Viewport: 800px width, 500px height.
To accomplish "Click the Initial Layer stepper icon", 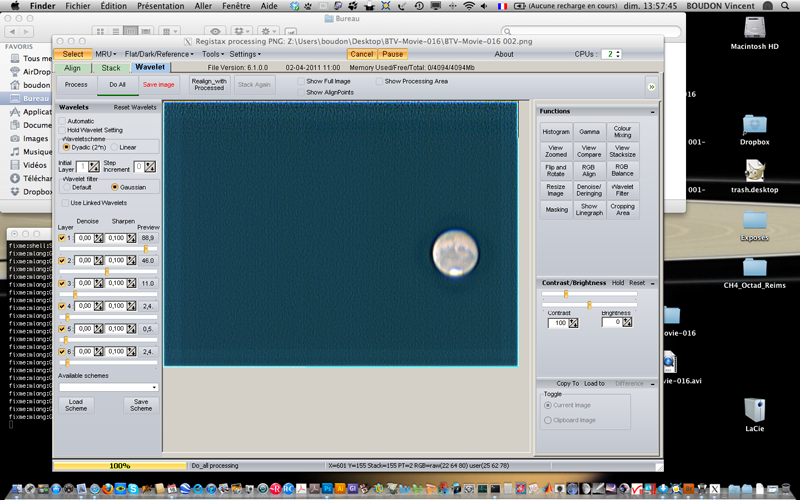I will (x=94, y=167).
